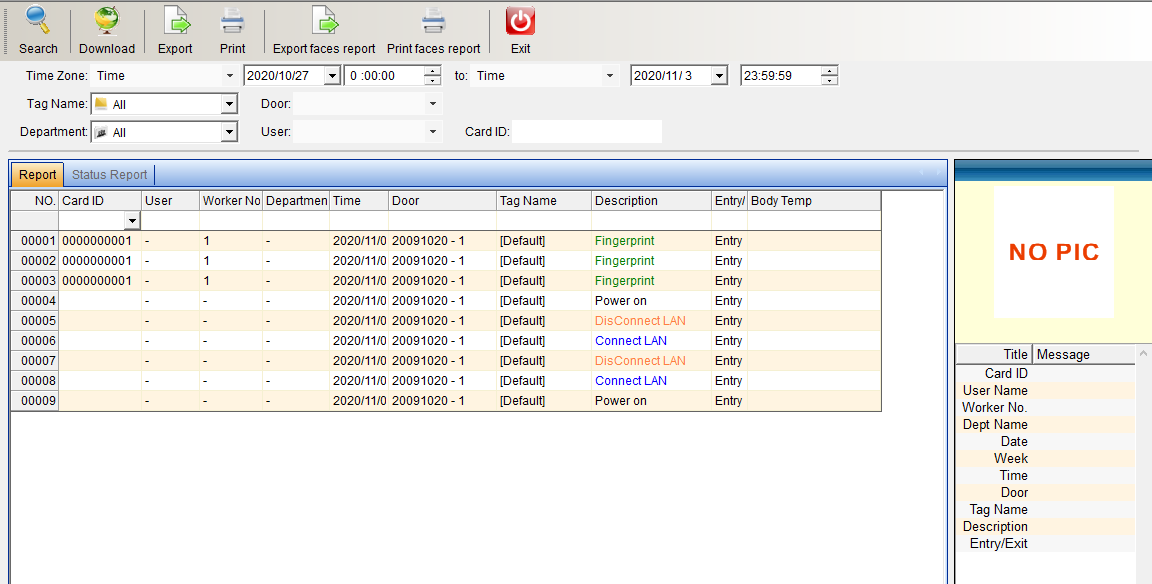Expand the Door dropdown list
Image resolution: width=1152 pixels, height=584 pixels.
tap(433, 103)
